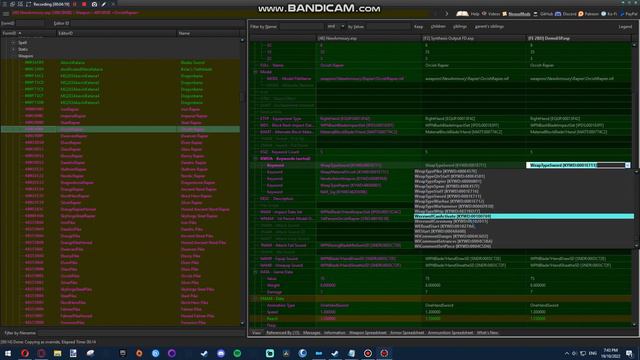Select the Bandicam pencil drawing tool
Image resolution: width=640 pixels, height=360 pixels.
click(104, 4)
